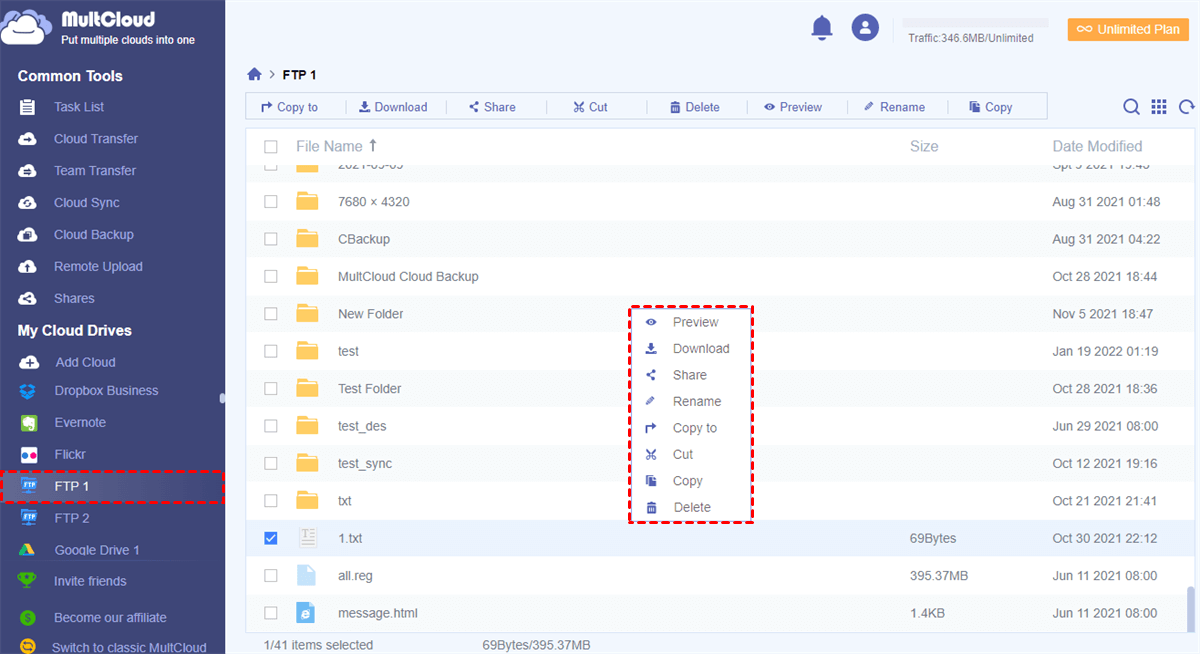Click Invite friends trophy item
Viewport: 1200px width, 654px height.
[90, 581]
